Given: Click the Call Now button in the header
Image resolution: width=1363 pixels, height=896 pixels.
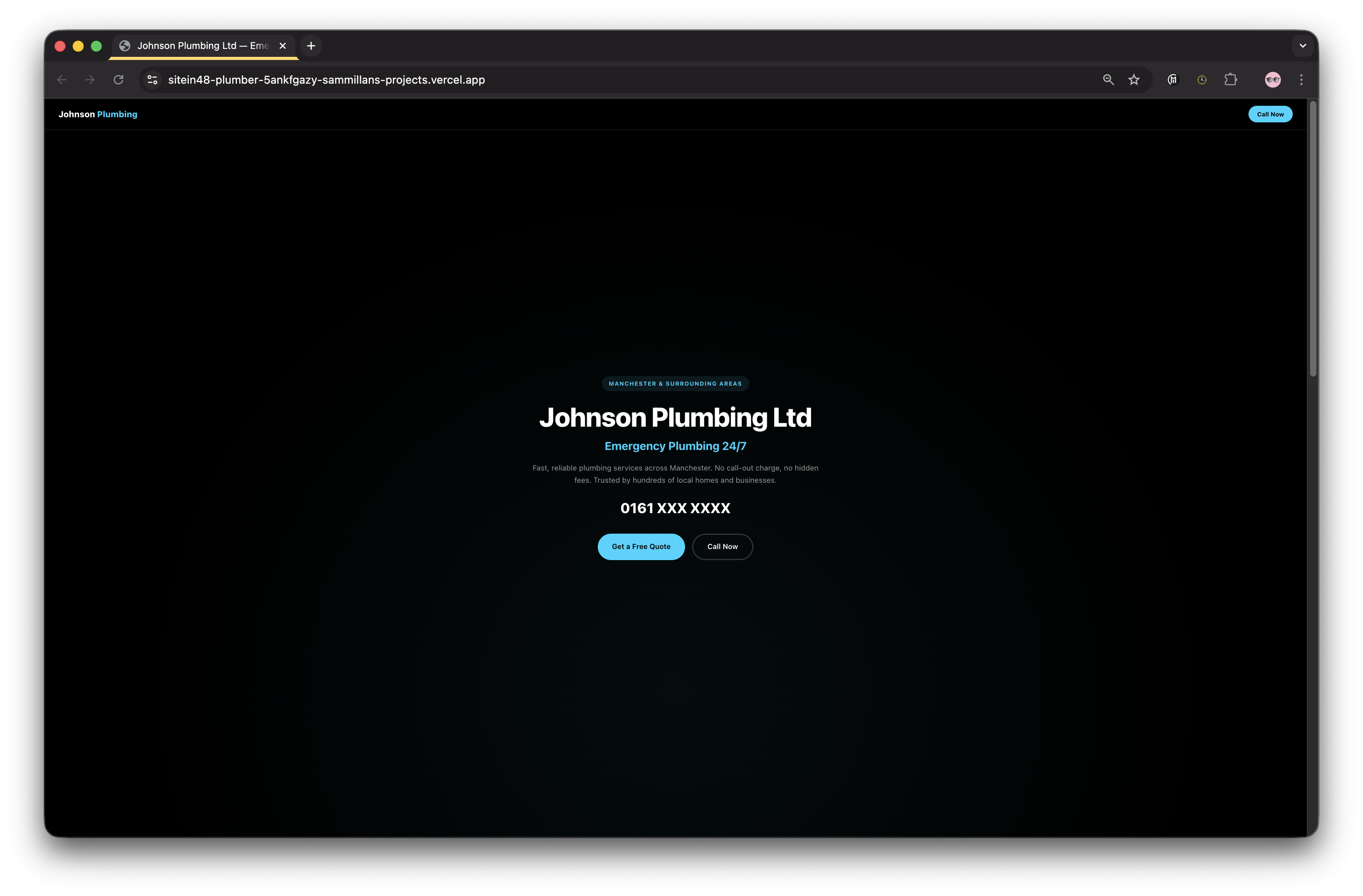Looking at the screenshot, I should click(1270, 114).
